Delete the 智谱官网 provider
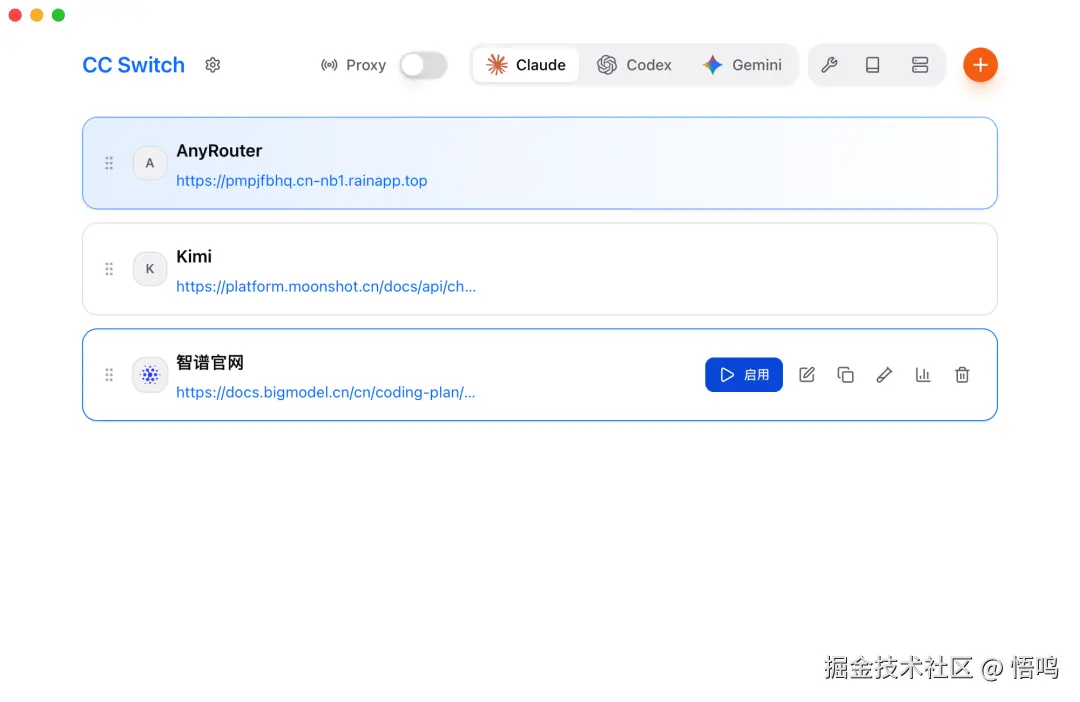Viewport: 1080px width, 702px height. click(962, 374)
